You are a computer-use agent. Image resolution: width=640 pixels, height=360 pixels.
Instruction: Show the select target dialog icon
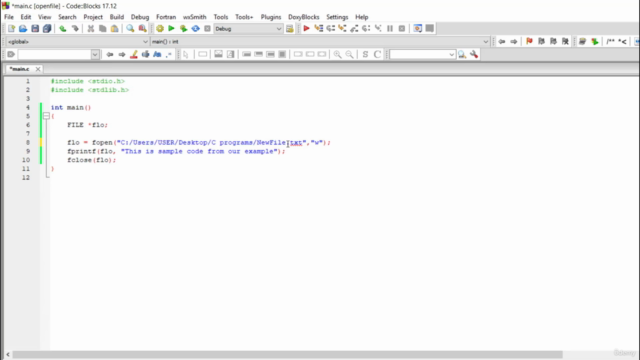tap(290, 29)
